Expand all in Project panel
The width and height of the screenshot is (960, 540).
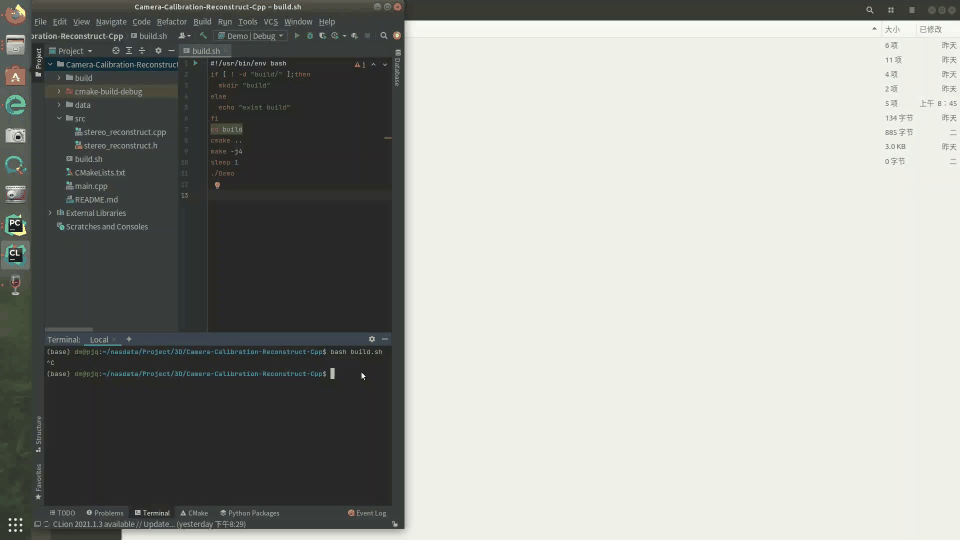tap(129, 51)
